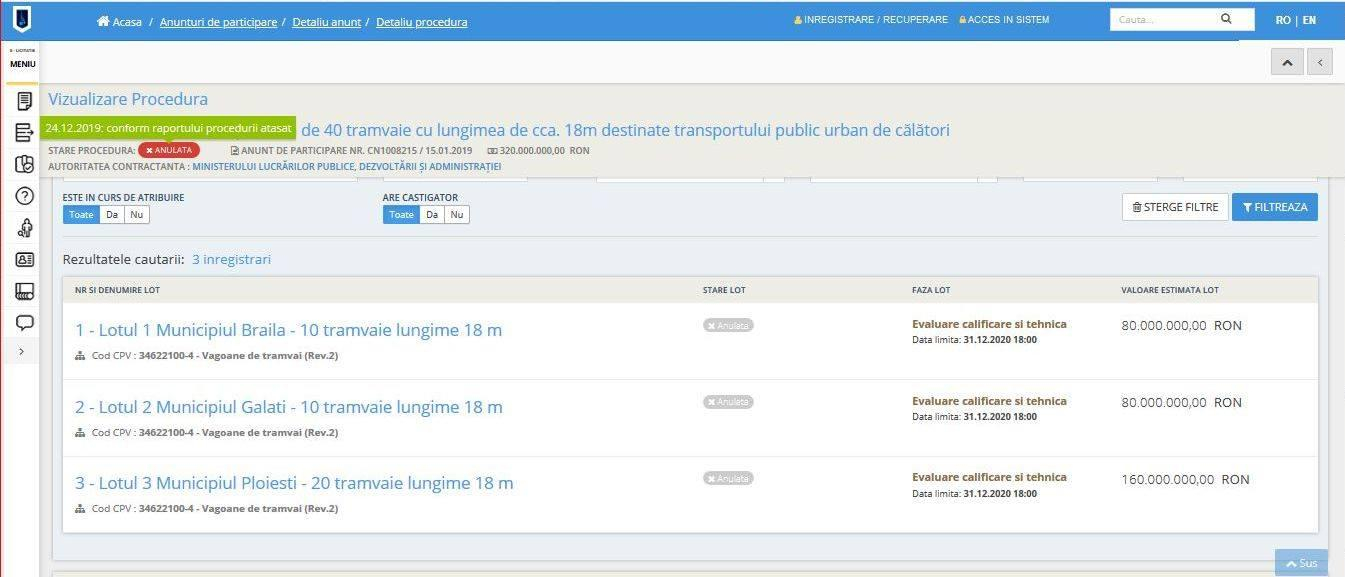Image resolution: width=1345 pixels, height=577 pixels.
Task: Click the person figure icon in the sidebar
Action: (x=24, y=228)
